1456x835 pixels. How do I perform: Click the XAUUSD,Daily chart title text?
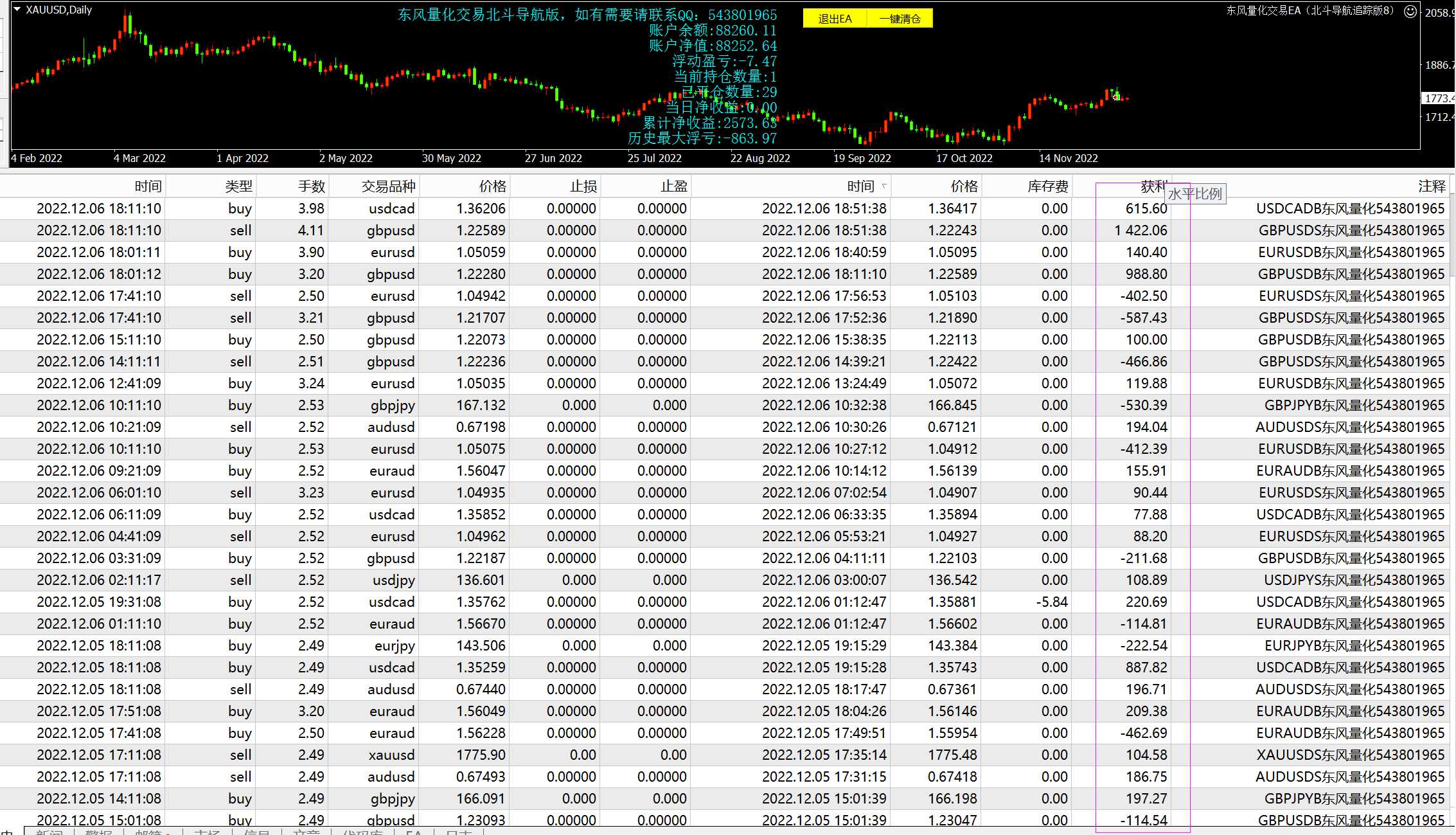pos(58,10)
